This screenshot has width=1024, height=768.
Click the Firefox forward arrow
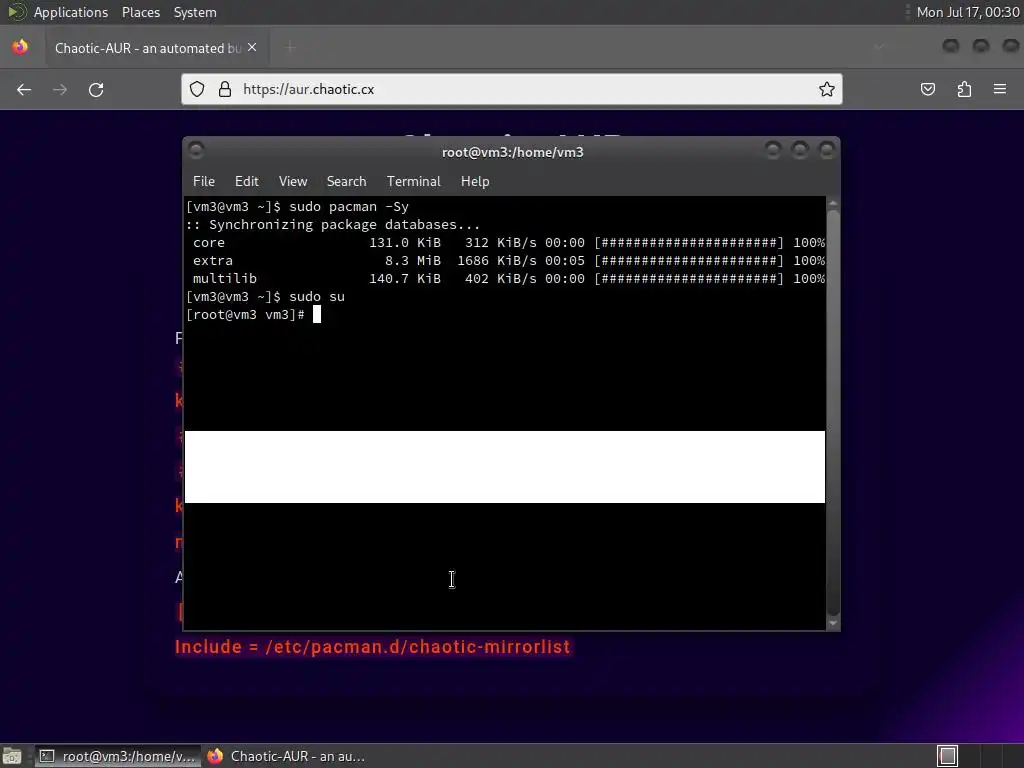coord(60,89)
